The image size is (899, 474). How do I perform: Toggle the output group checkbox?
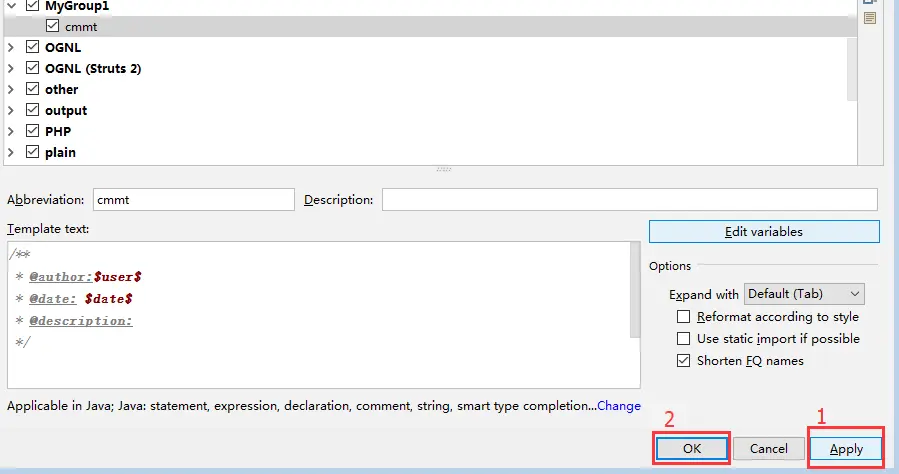click(33, 109)
